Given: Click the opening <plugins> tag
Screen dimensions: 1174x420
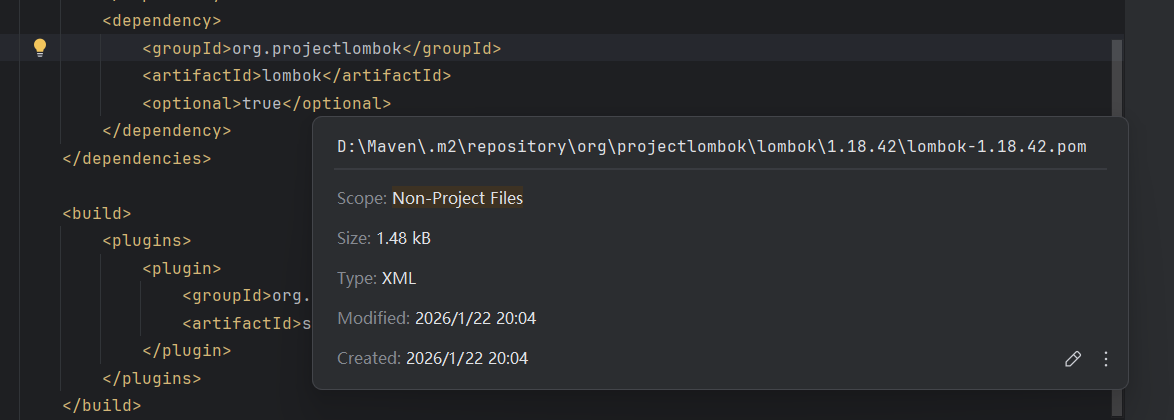Looking at the screenshot, I should point(147,240).
